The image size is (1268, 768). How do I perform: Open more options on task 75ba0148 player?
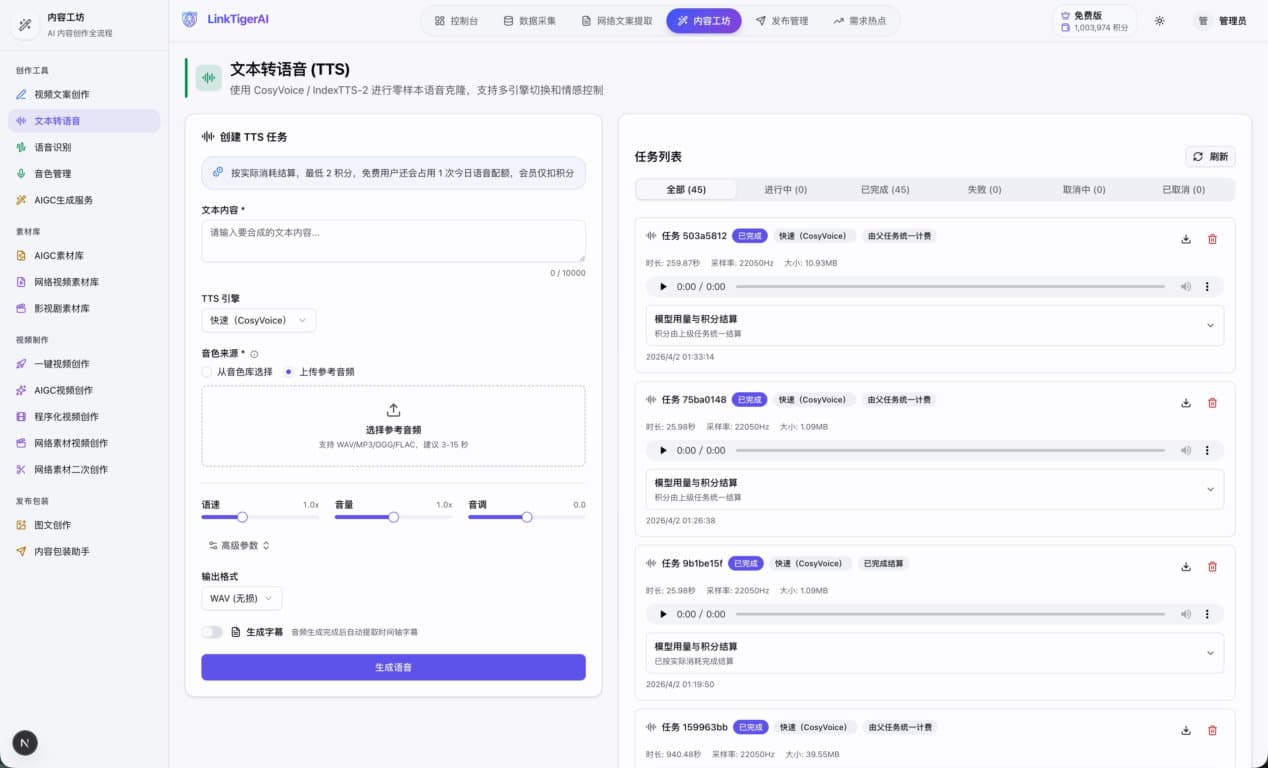pos(1207,451)
